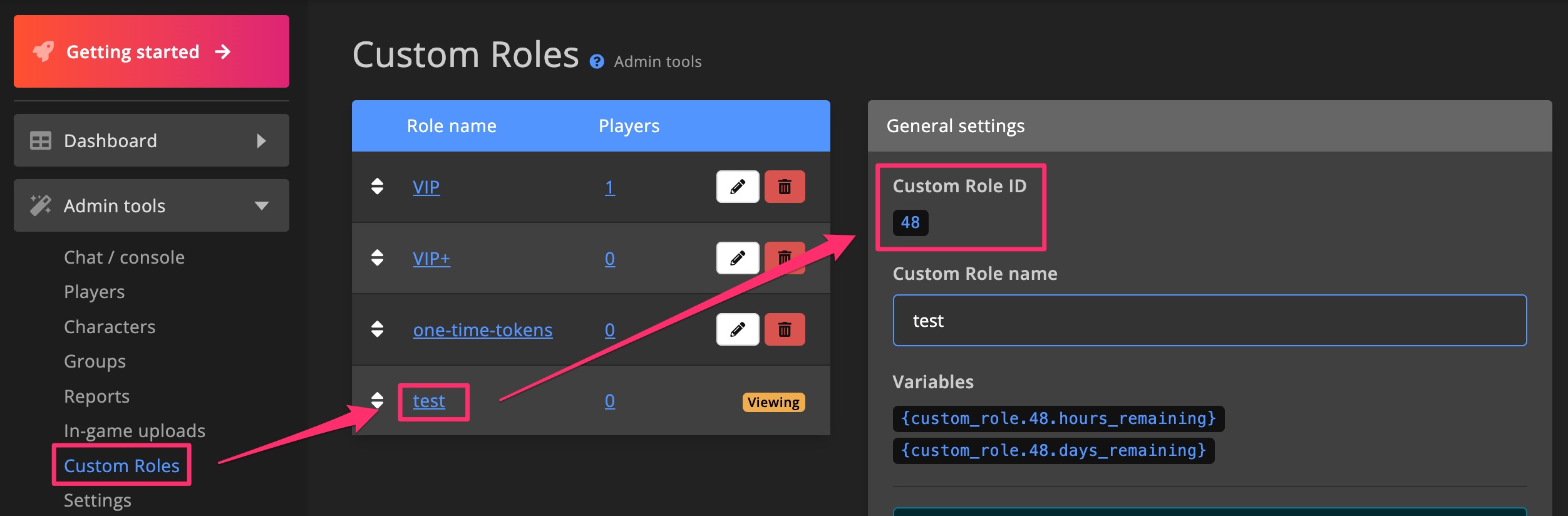Viewport: 1568px width, 516px height.
Task: Click the blue help question mark icon
Action: [x=597, y=61]
